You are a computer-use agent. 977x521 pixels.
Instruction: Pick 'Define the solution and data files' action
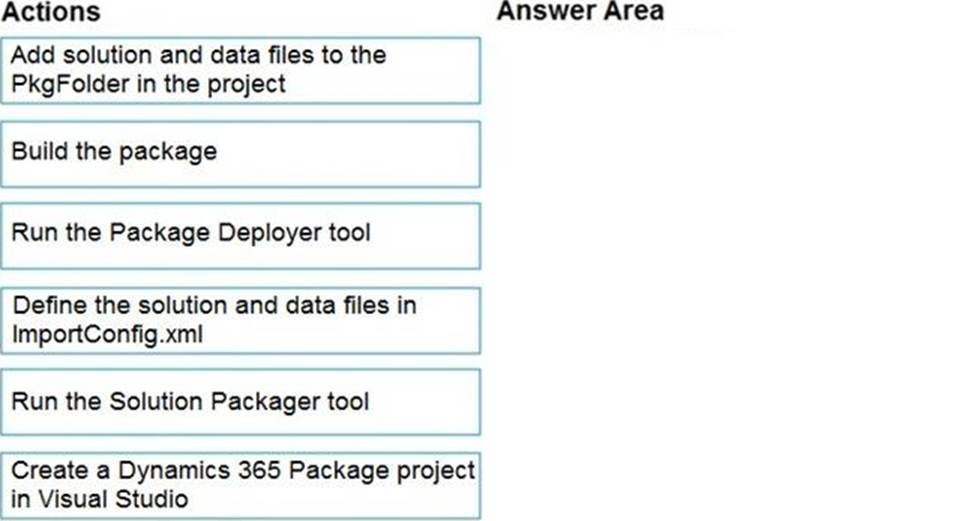coord(241,320)
